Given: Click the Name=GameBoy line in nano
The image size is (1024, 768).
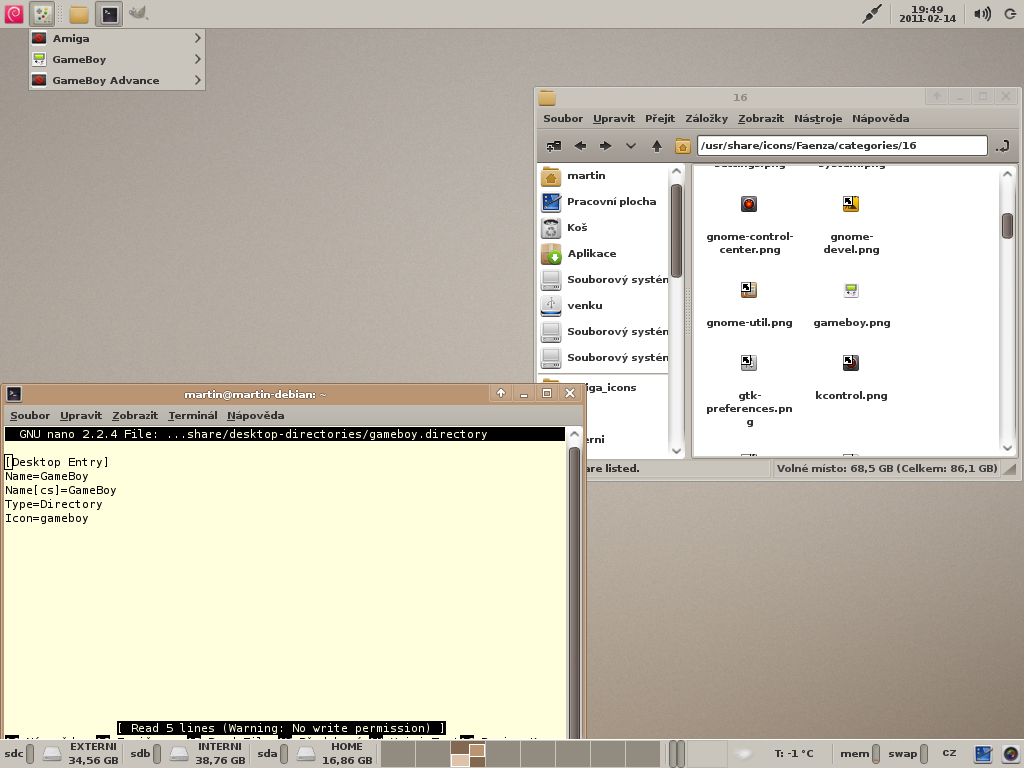Looking at the screenshot, I should tap(47, 476).
